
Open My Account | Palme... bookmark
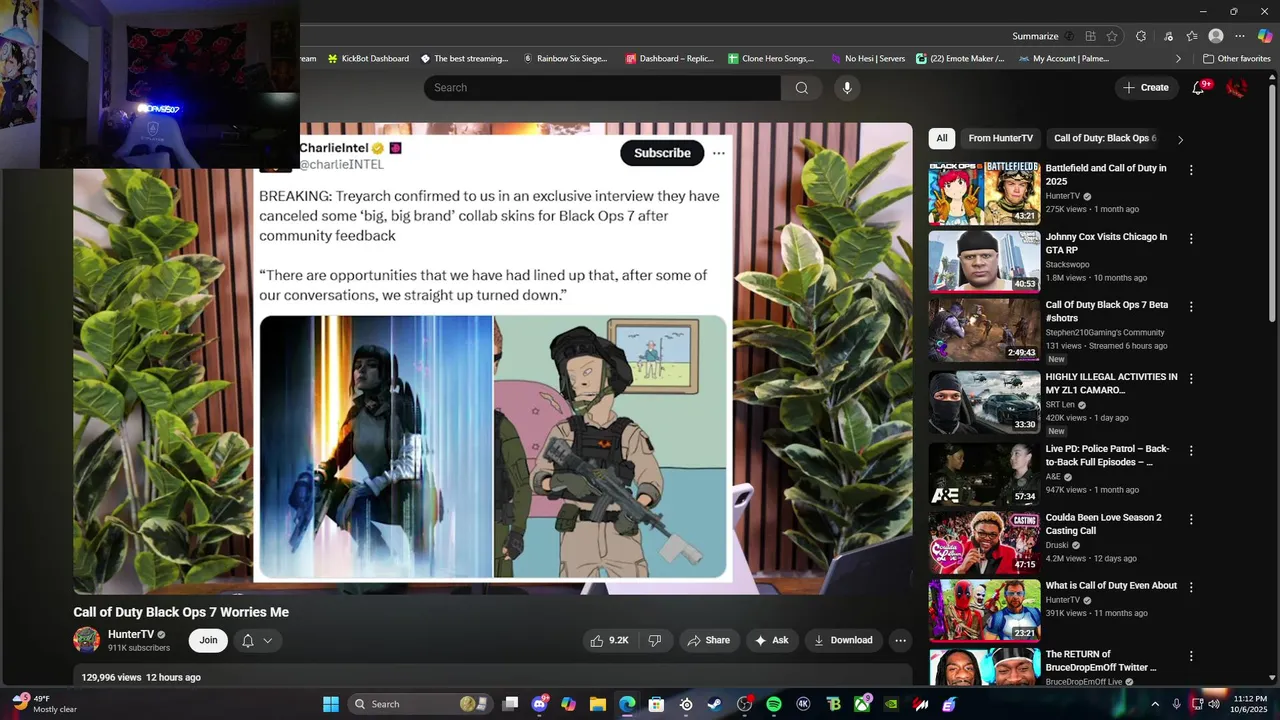point(1063,59)
